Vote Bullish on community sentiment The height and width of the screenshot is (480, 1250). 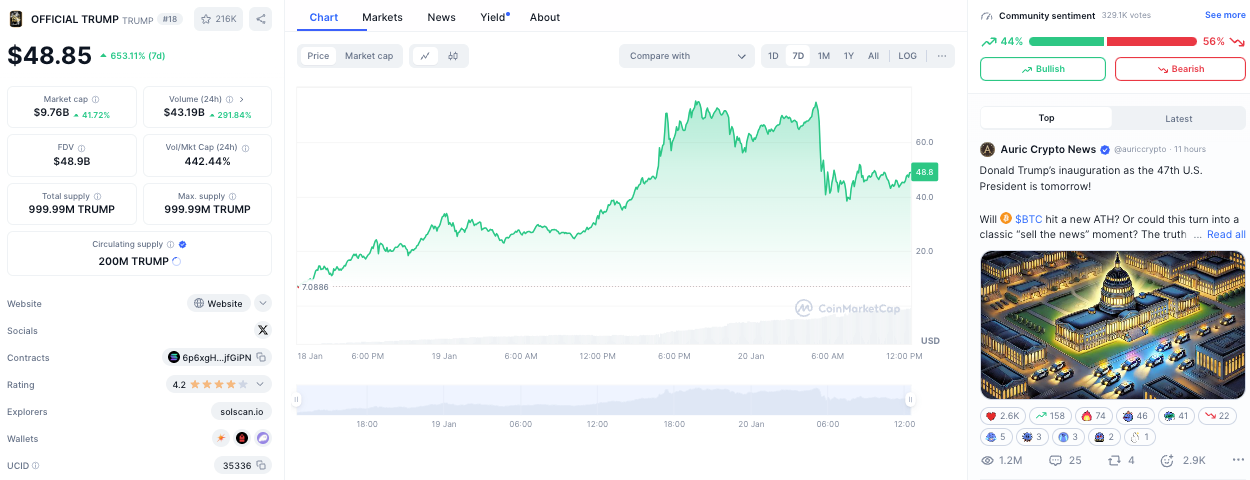coord(1043,69)
